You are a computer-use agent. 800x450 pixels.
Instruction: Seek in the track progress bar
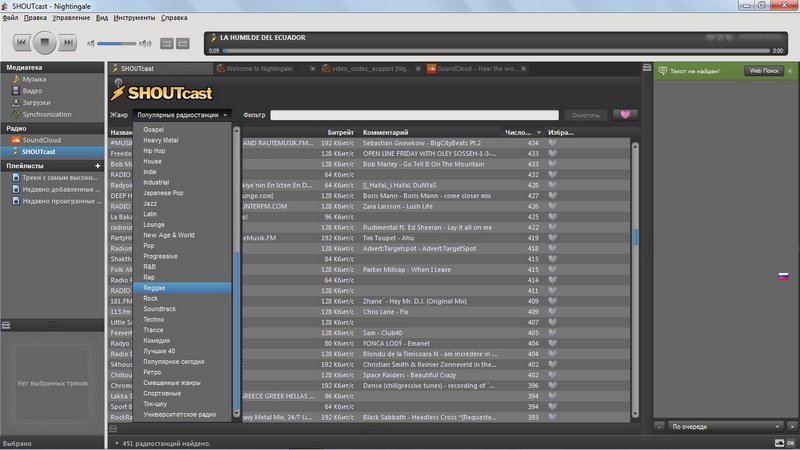coord(496,51)
